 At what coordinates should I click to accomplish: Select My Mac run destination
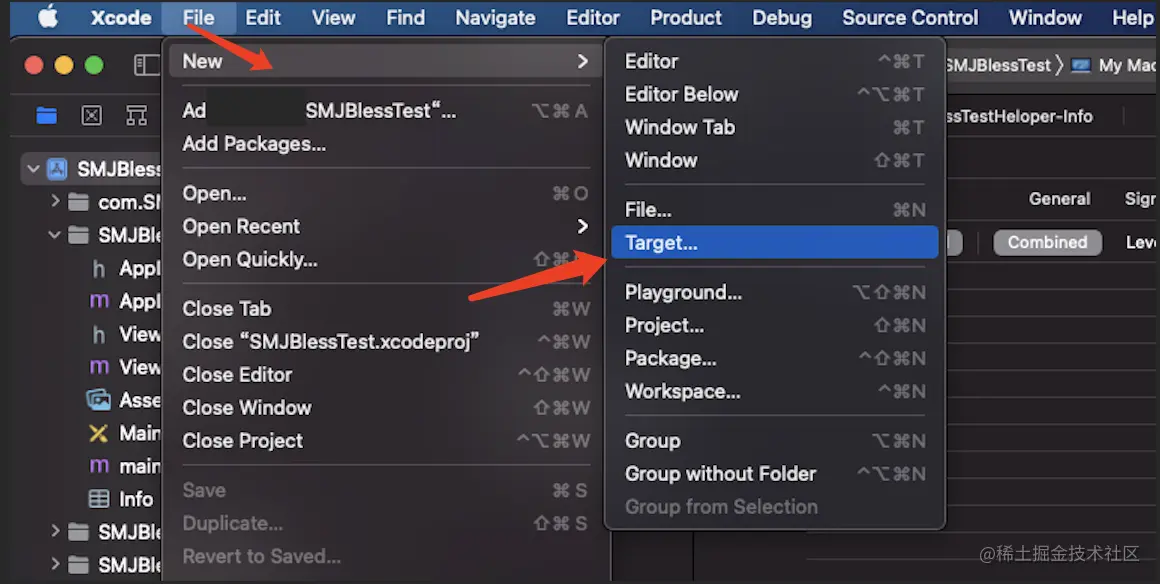click(x=1114, y=66)
